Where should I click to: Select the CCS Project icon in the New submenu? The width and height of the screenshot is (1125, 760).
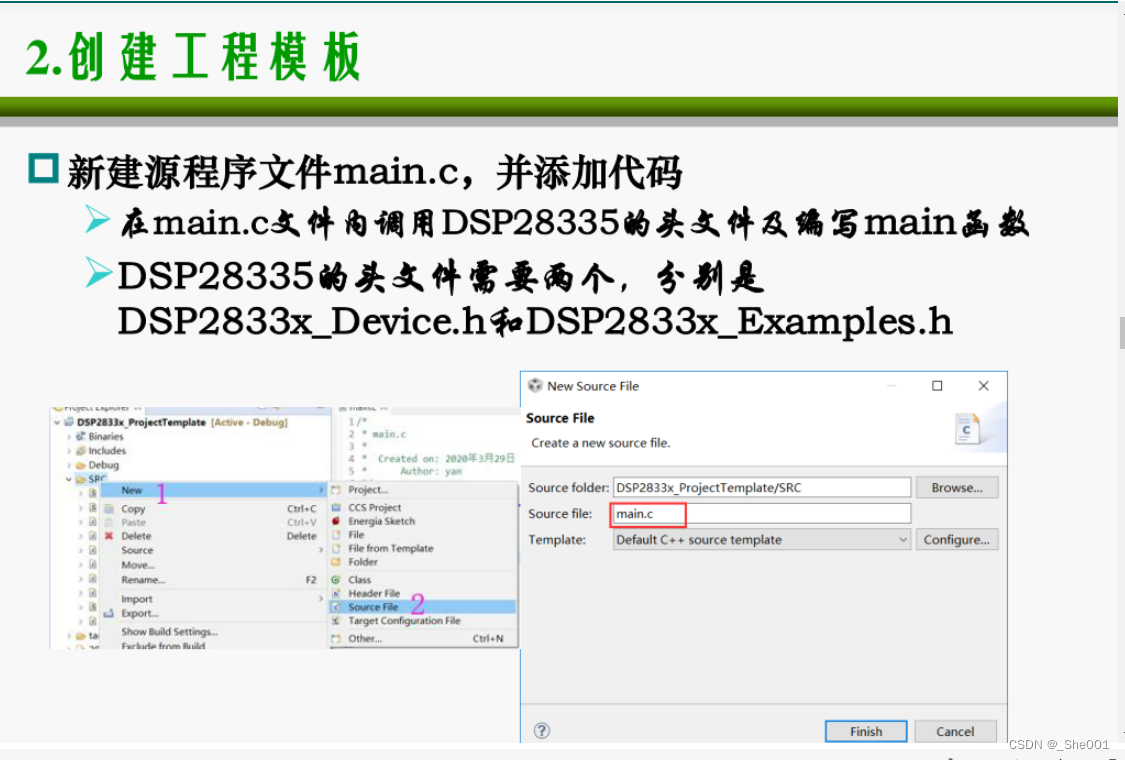coord(335,508)
